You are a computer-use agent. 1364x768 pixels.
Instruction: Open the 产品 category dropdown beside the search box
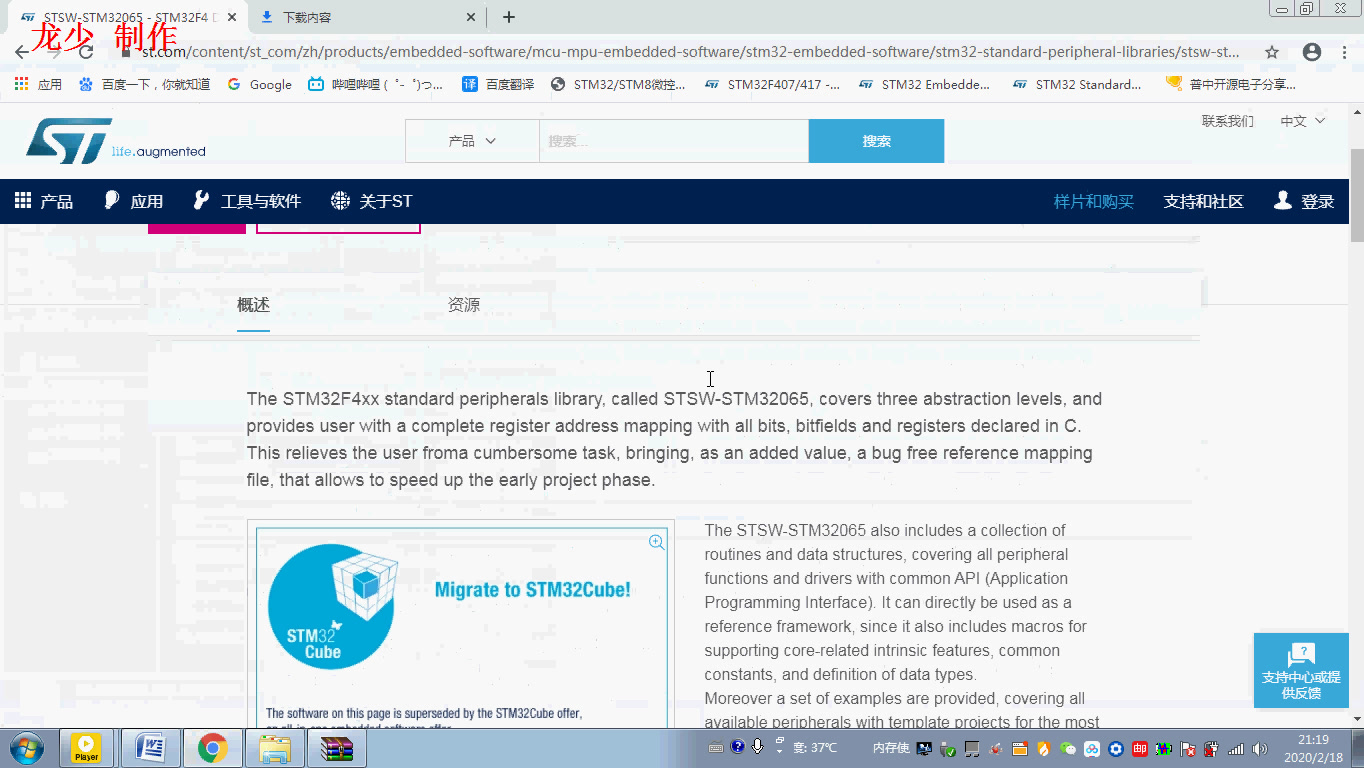(x=472, y=140)
